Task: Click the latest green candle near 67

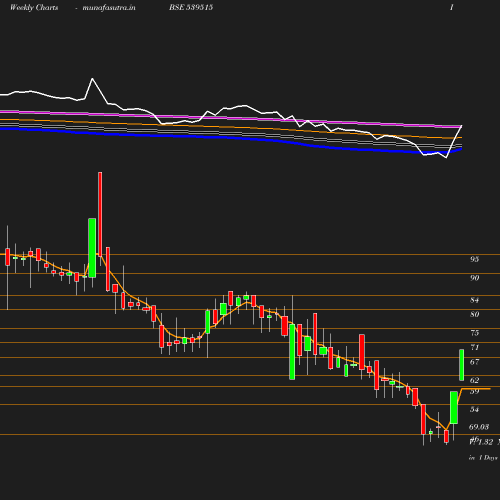Action: pos(462,365)
